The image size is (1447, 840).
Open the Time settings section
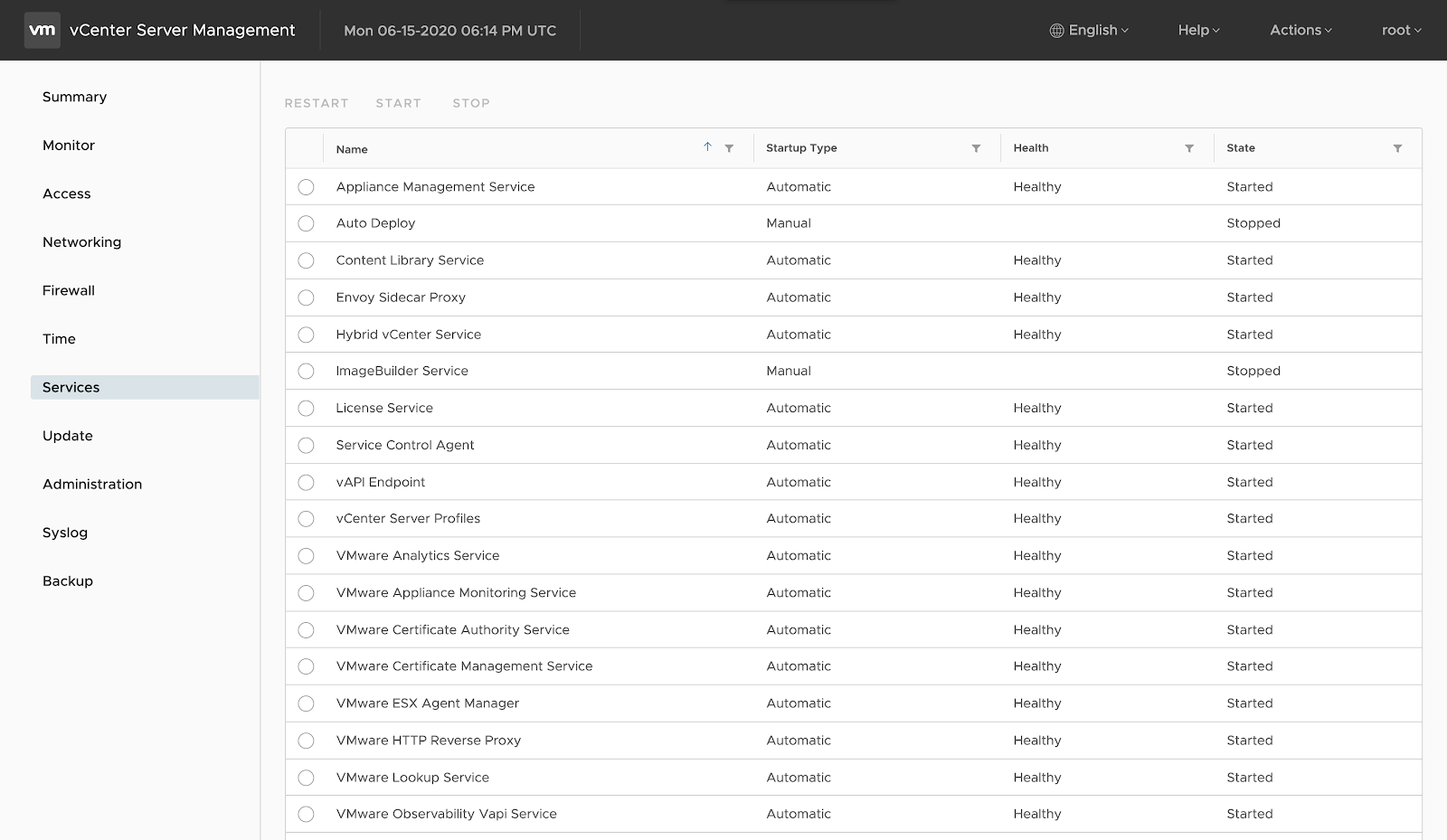coord(59,338)
